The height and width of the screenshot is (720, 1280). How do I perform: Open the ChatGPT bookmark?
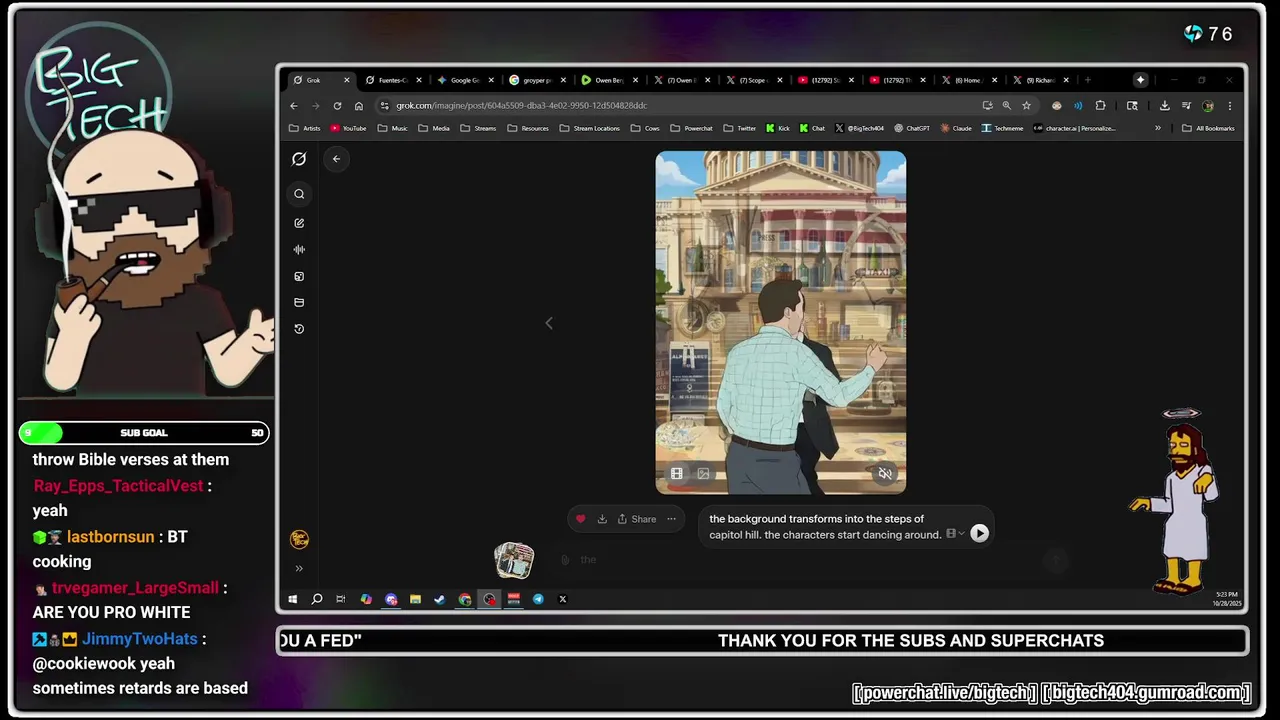(912, 128)
